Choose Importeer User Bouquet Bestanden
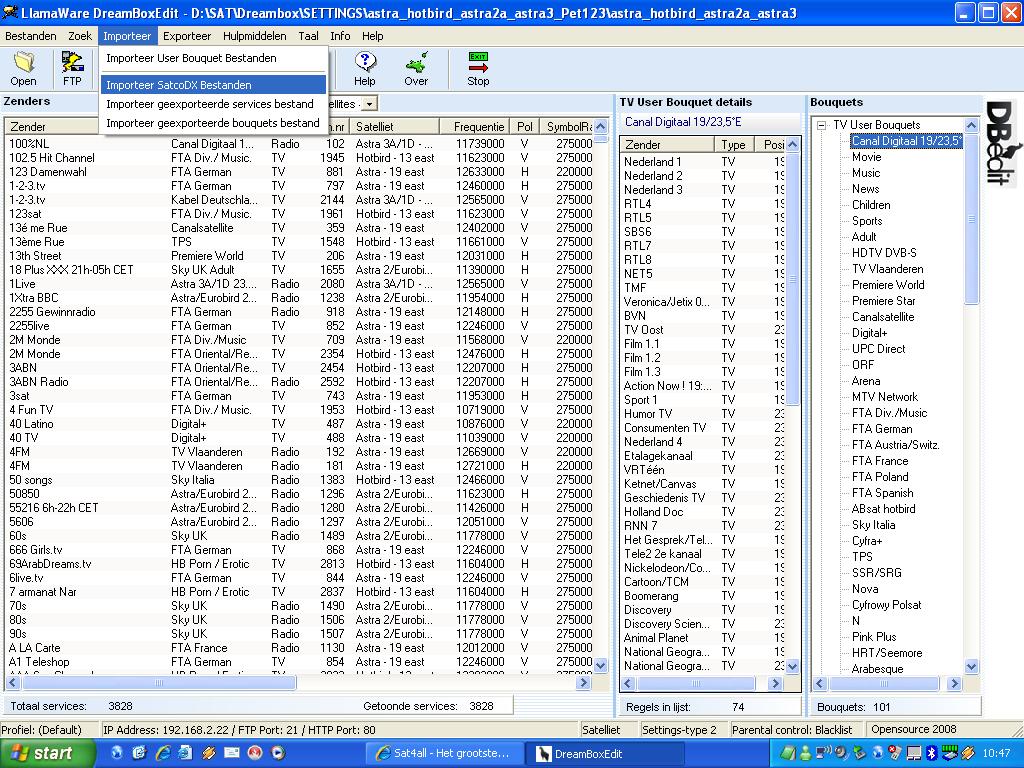 (213, 58)
